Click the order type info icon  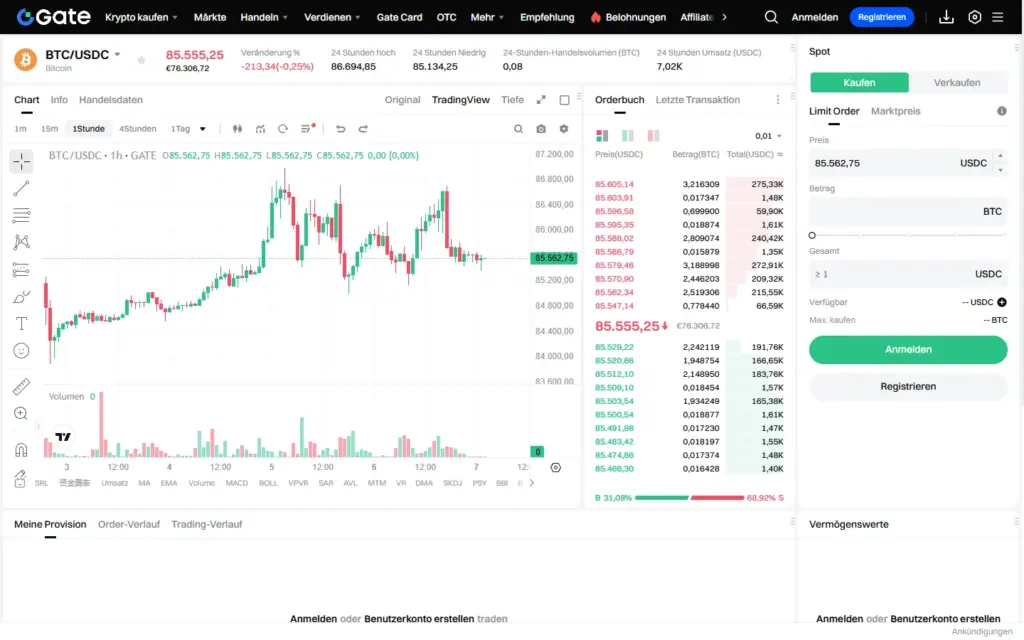coord(1002,111)
